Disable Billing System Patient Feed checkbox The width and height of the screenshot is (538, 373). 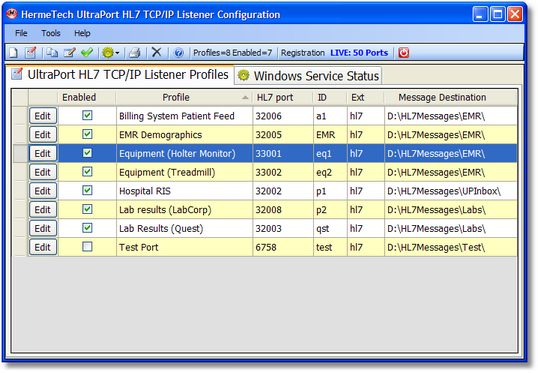87,115
